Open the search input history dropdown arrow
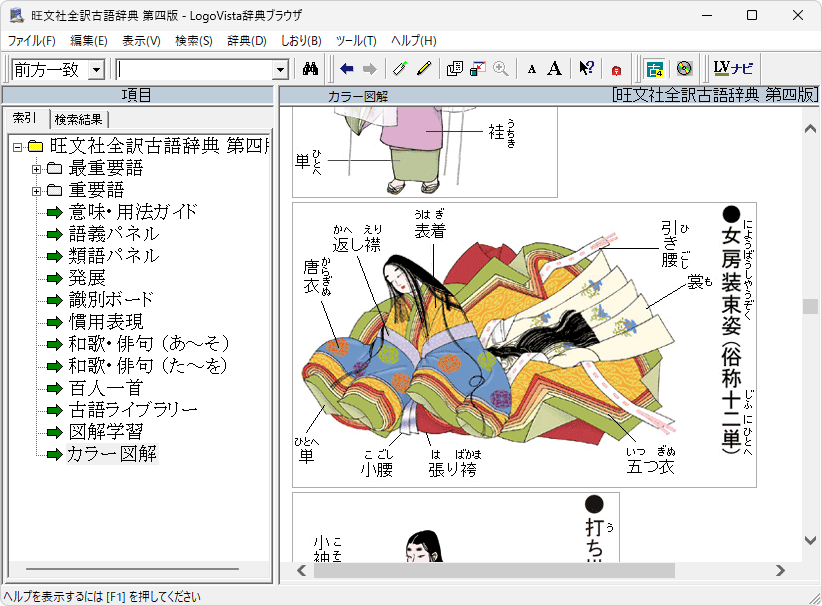 (280, 69)
